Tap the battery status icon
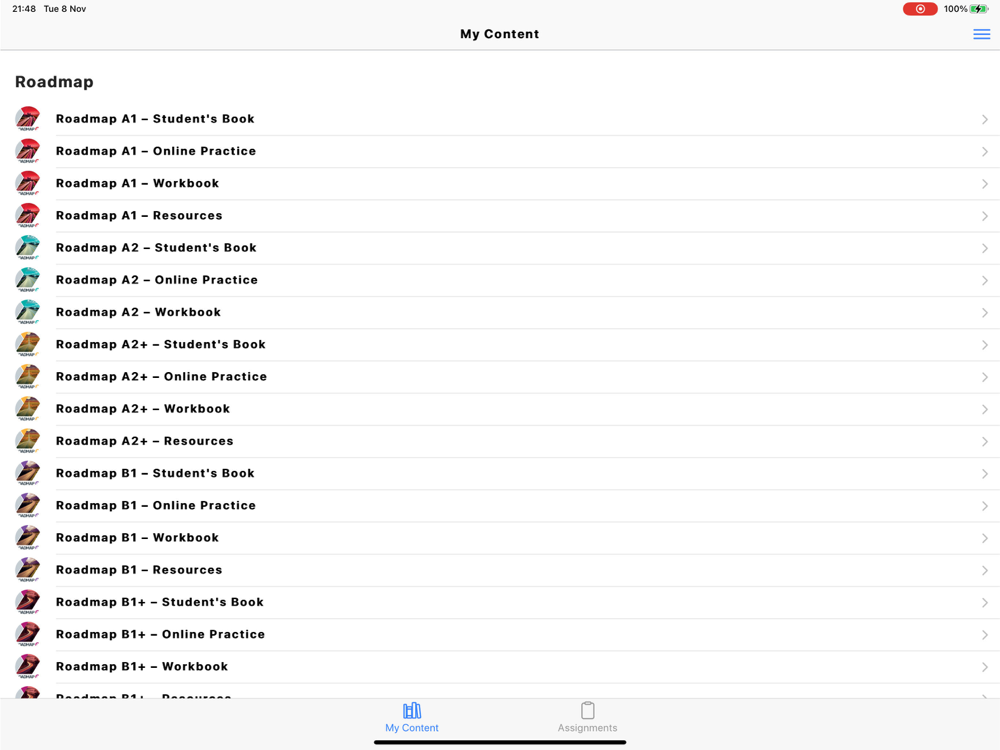 pyautogui.click(x=978, y=9)
